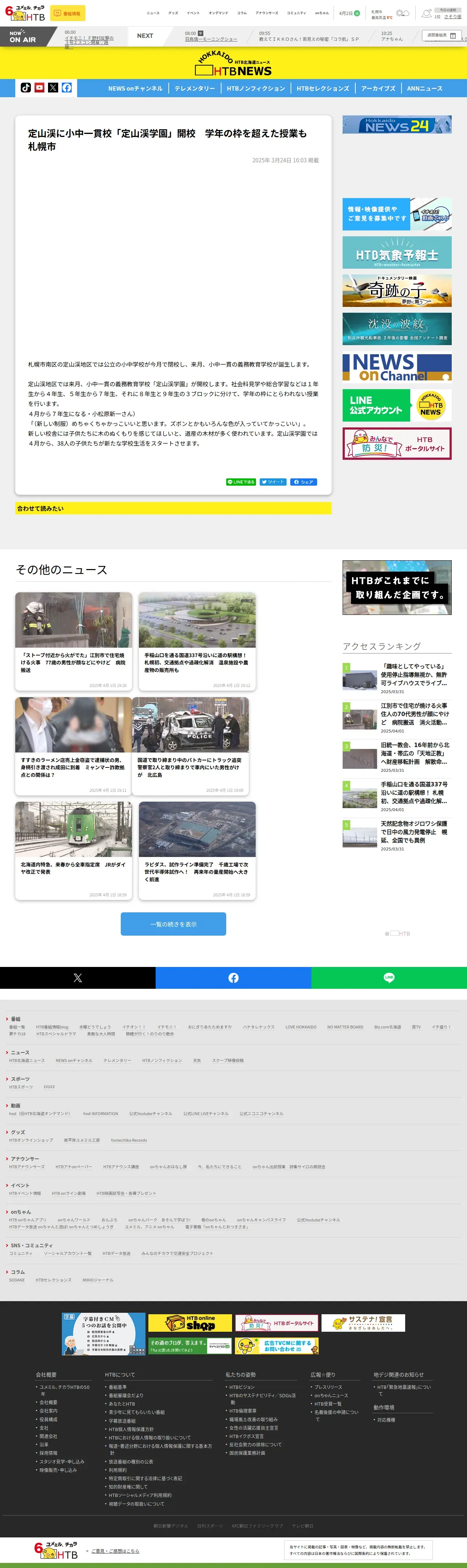This screenshot has width=467, height=1568.
Task: Tweet the article with the ツイート button
Action: click(x=273, y=482)
